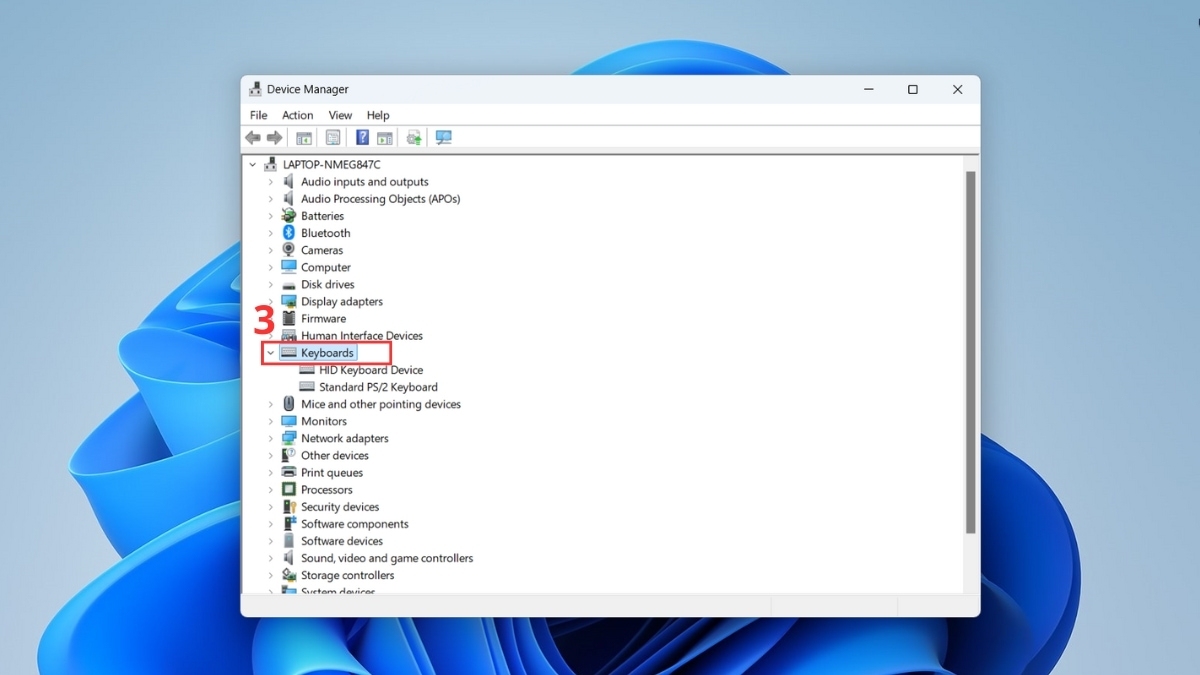Toggle the Show/Hide Console Tree icon

[303, 137]
